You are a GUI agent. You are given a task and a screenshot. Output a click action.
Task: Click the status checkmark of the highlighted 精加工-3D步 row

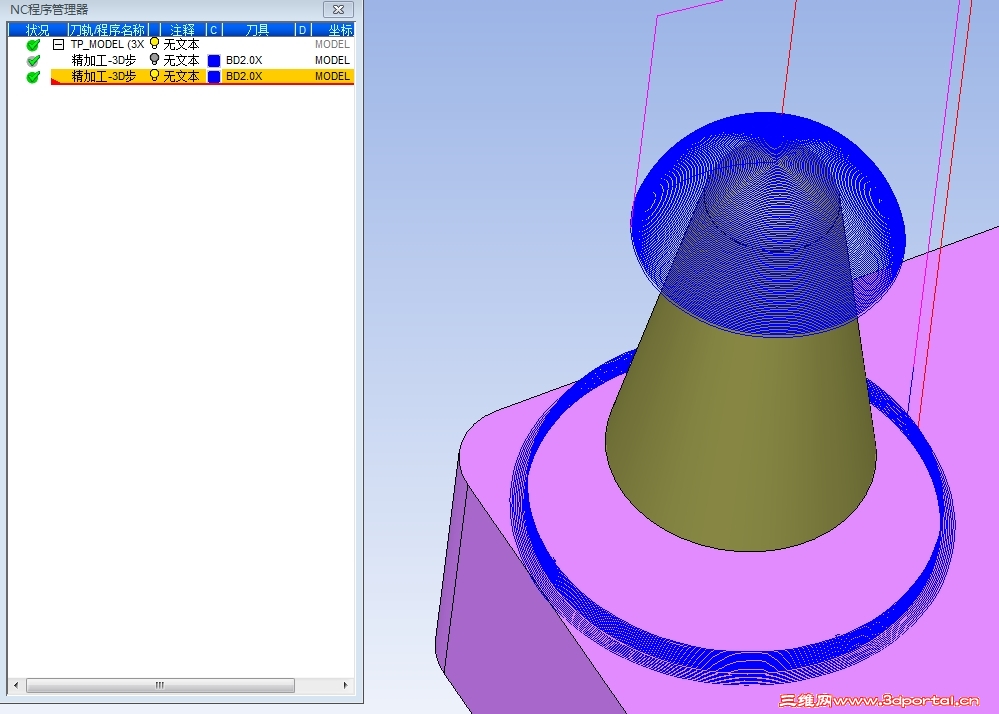click(x=33, y=76)
